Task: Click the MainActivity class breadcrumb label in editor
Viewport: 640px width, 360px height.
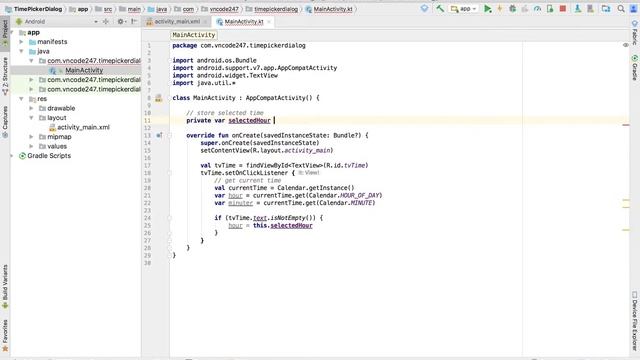Action: coord(193,35)
